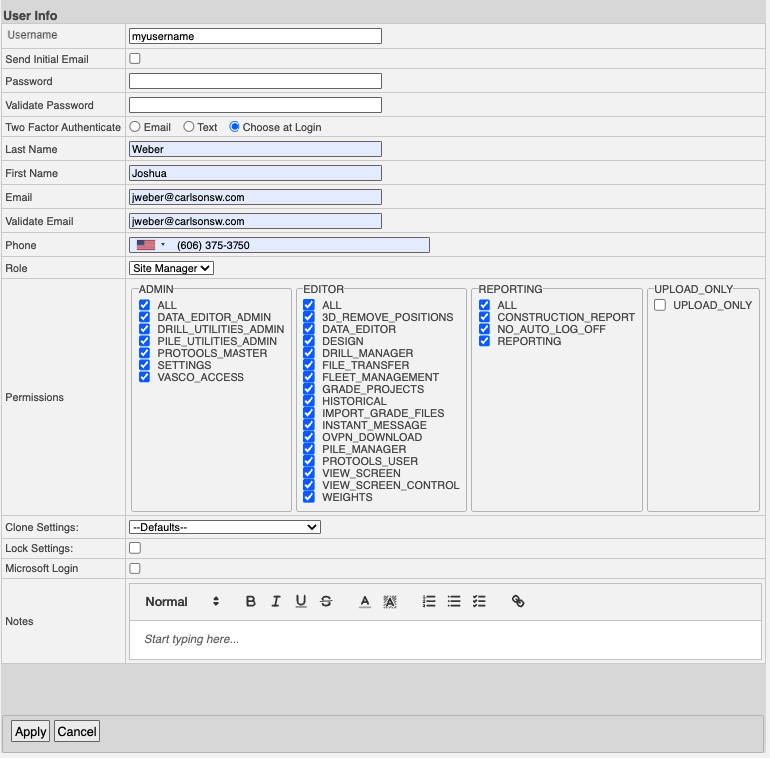This screenshot has width=770, height=758.
Task: Insert numbered list in Notes
Action: click(x=429, y=601)
